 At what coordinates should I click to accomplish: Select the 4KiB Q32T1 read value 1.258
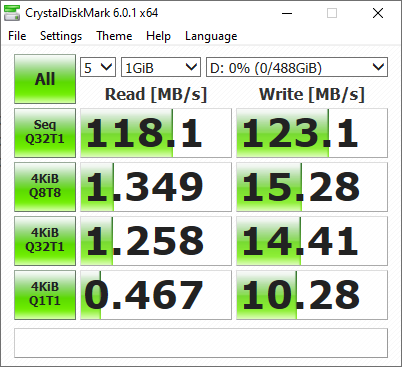pos(156,241)
